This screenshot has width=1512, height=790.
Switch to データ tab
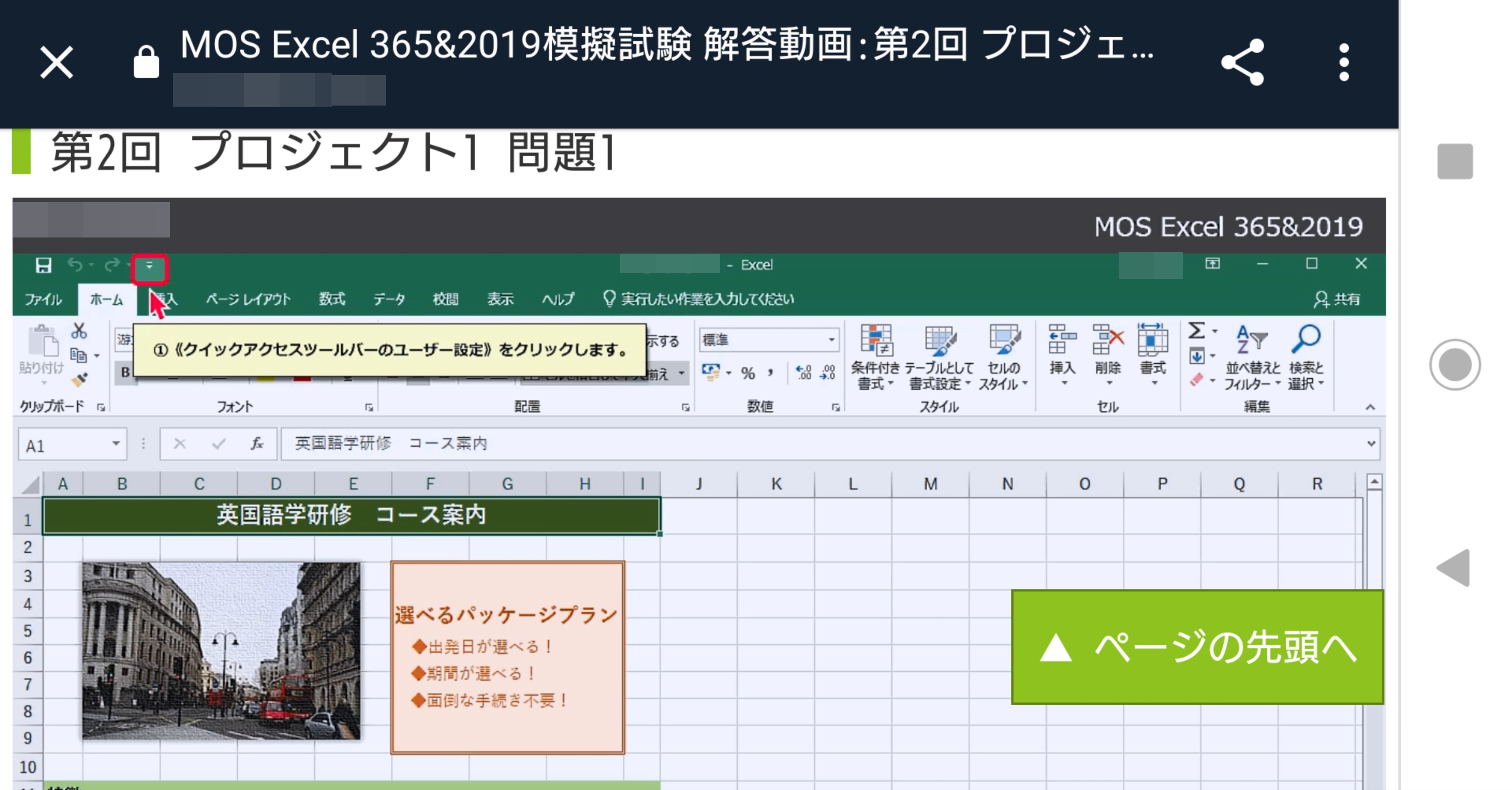point(389,299)
